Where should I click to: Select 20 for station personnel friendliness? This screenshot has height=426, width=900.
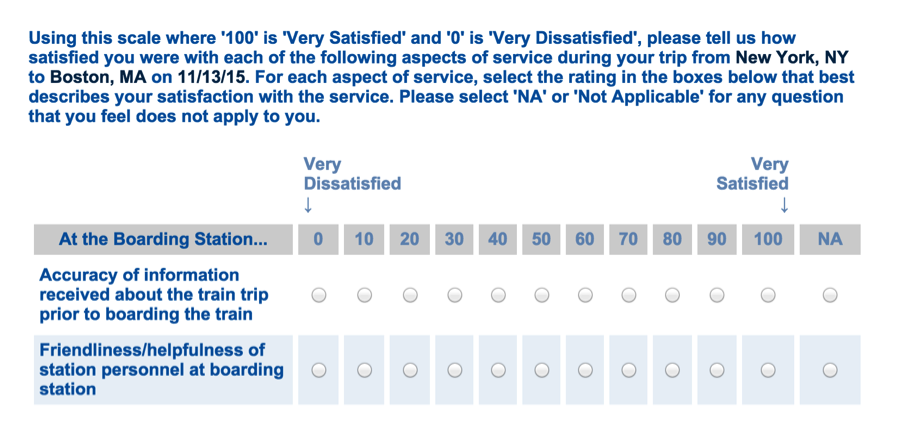pyautogui.click(x=410, y=369)
